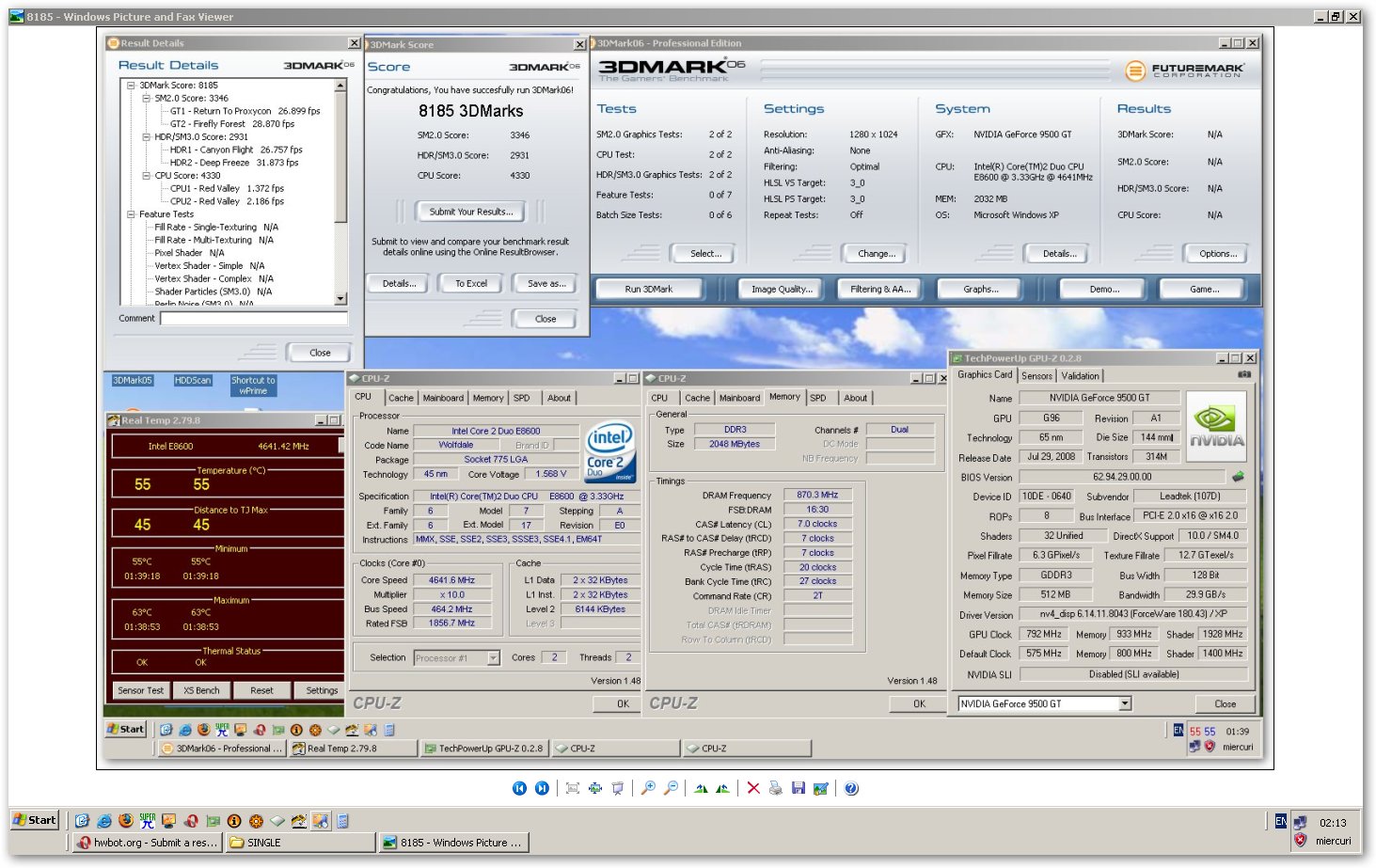1376x868 pixels.
Task: Rotate the image counterclockwise
Action: coord(722,788)
